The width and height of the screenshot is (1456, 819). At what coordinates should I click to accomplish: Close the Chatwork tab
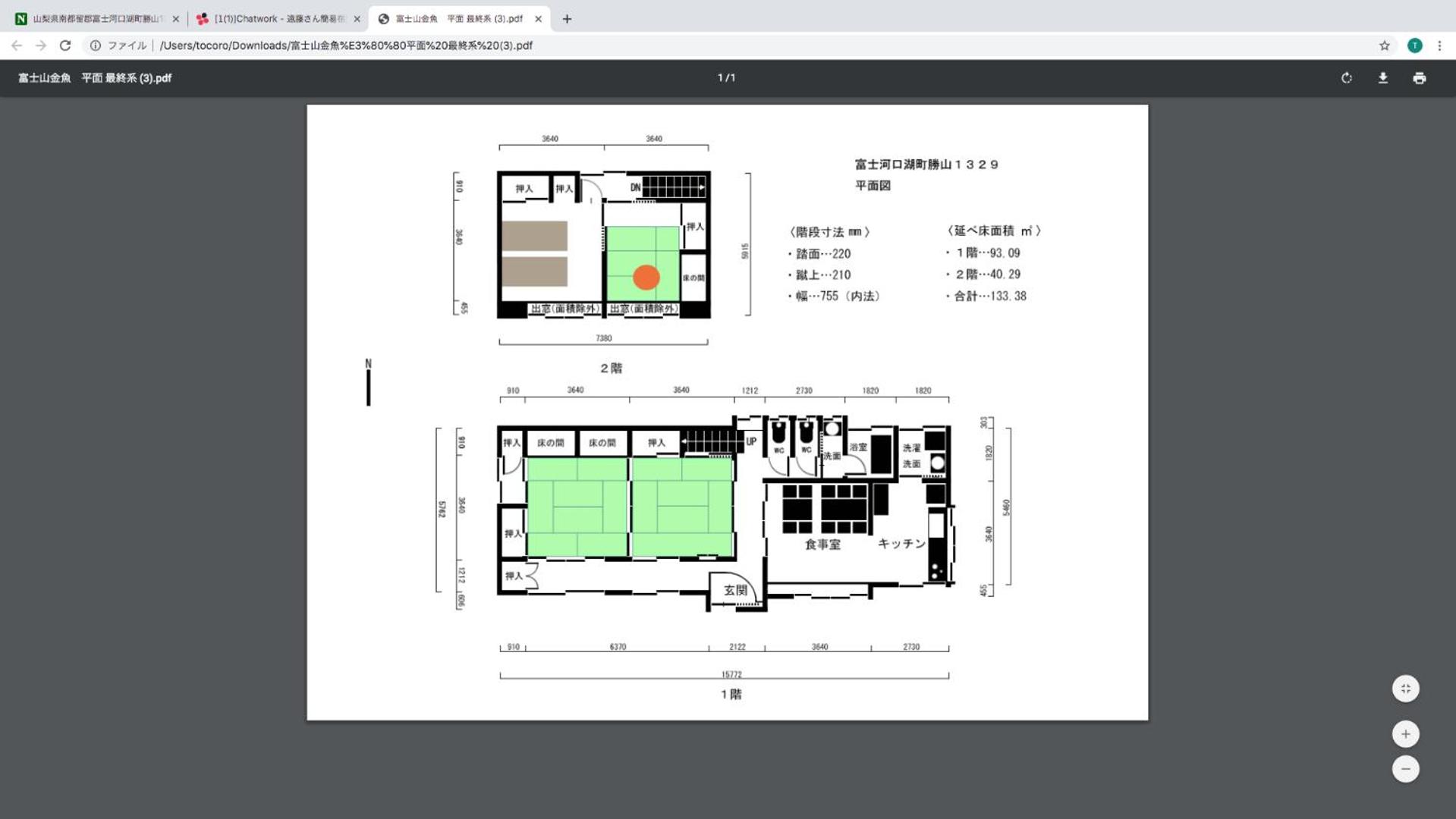coord(357,19)
